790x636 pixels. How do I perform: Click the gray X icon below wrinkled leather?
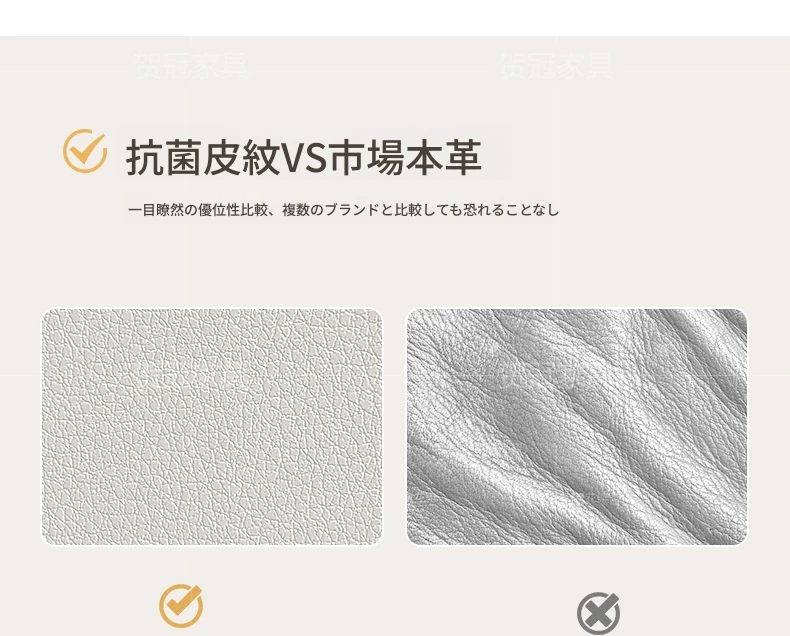tap(599, 613)
